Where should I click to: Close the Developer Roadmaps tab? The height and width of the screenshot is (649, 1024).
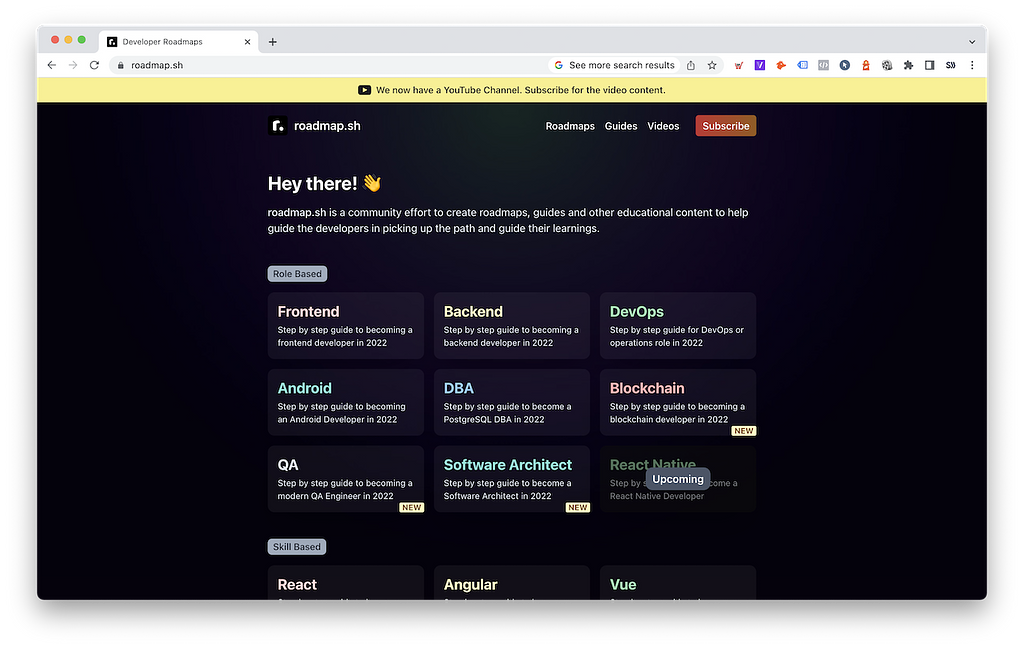248,42
